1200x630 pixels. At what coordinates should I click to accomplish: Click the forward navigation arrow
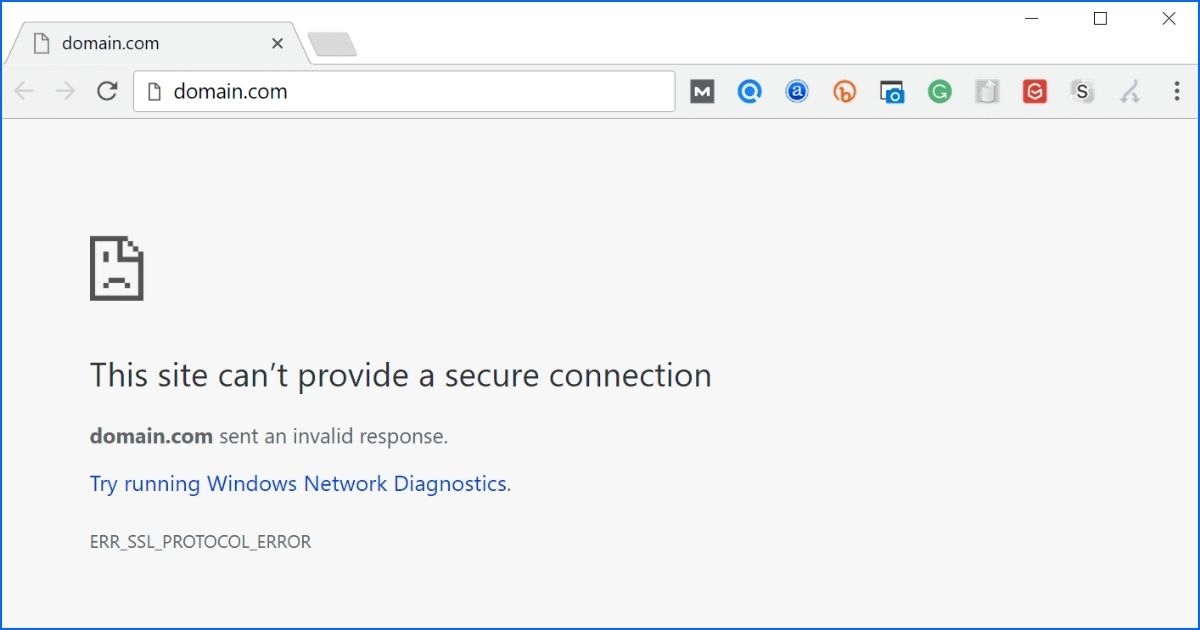pos(64,91)
